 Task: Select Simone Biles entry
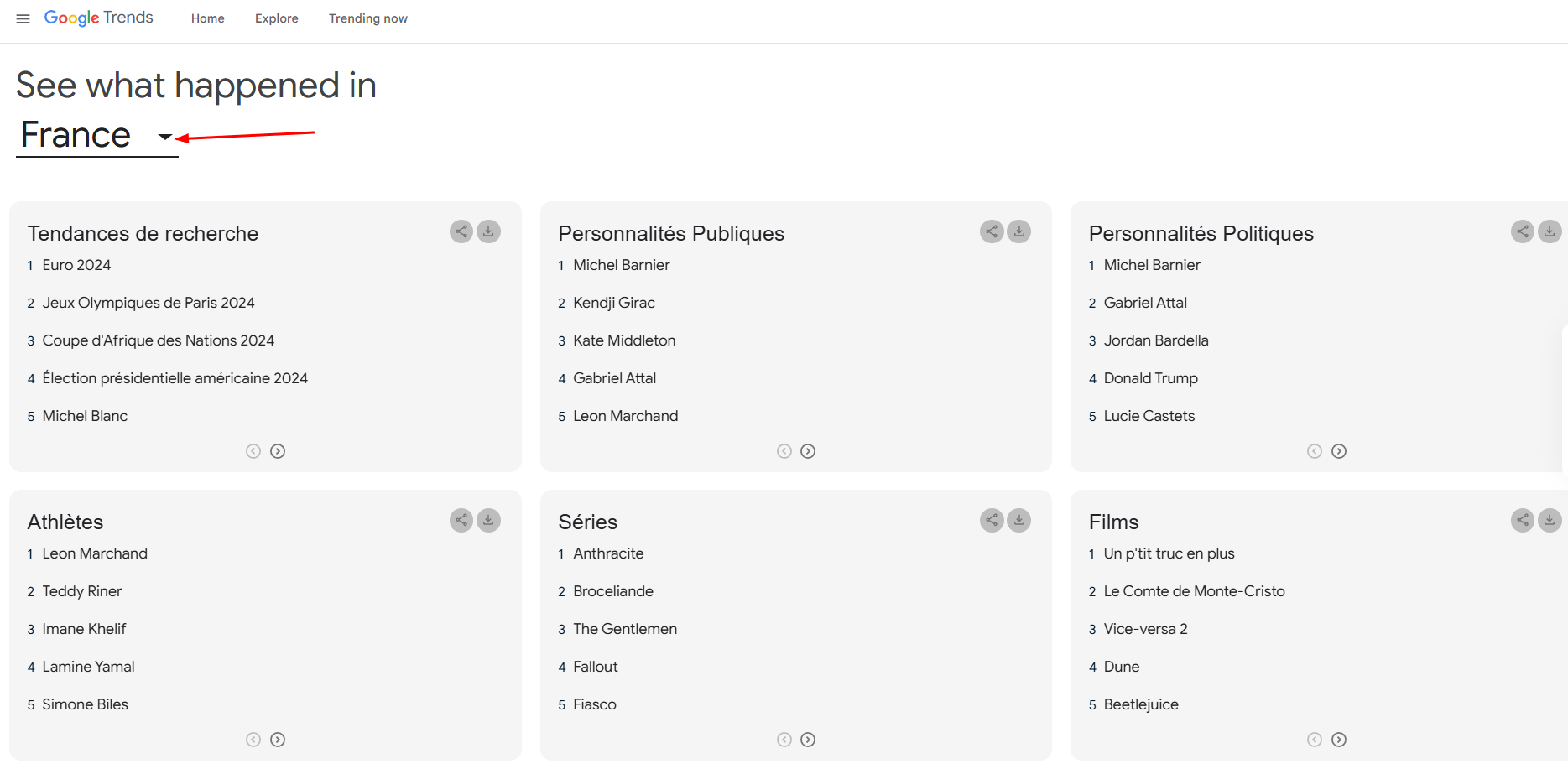pyautogui.click(x=85, y=704)
